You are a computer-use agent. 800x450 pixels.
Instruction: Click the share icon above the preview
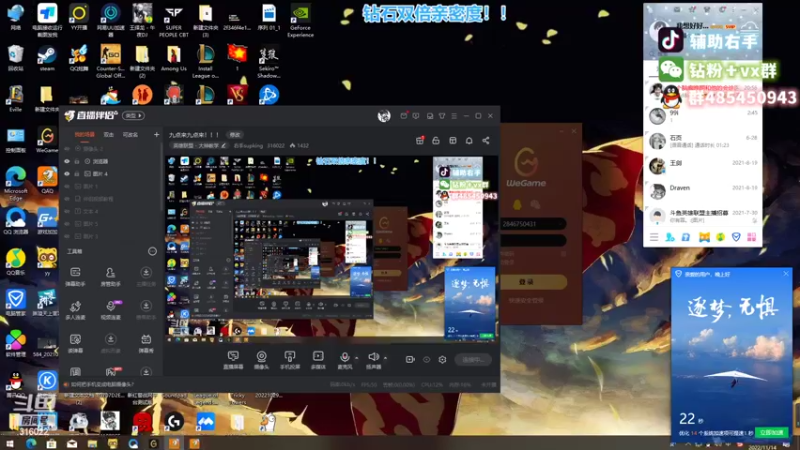(486, 141)
